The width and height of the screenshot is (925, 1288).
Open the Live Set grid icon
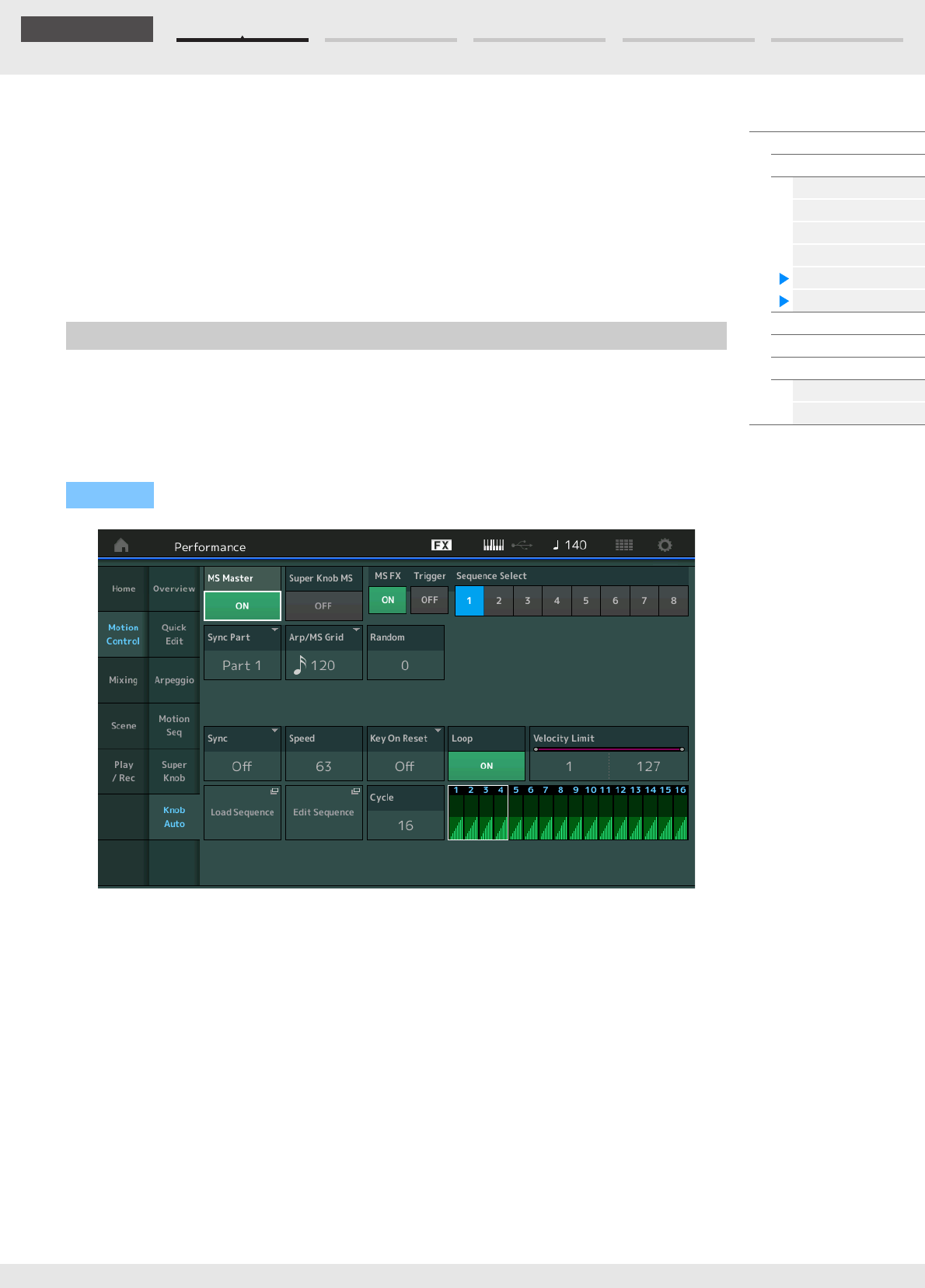point(624,546)
